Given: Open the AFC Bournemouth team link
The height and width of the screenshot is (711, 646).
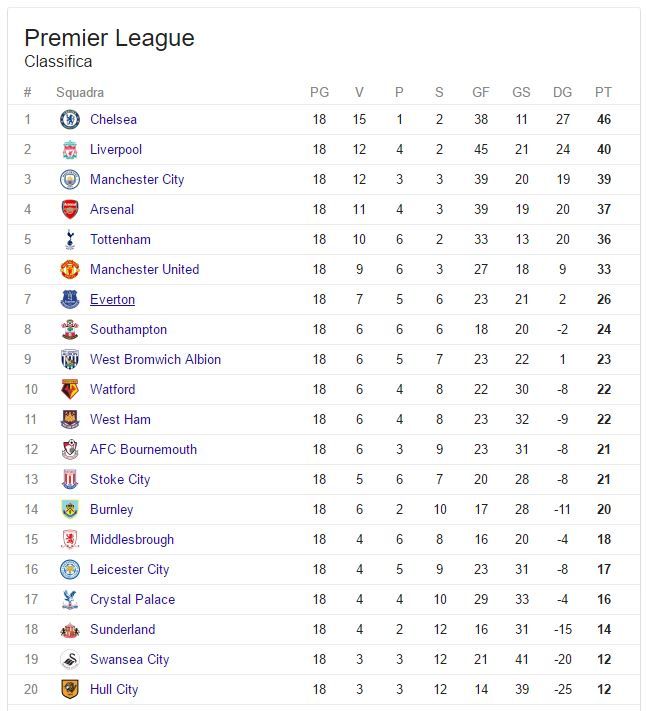Looking at the screenshot, I should click(143, 449).
